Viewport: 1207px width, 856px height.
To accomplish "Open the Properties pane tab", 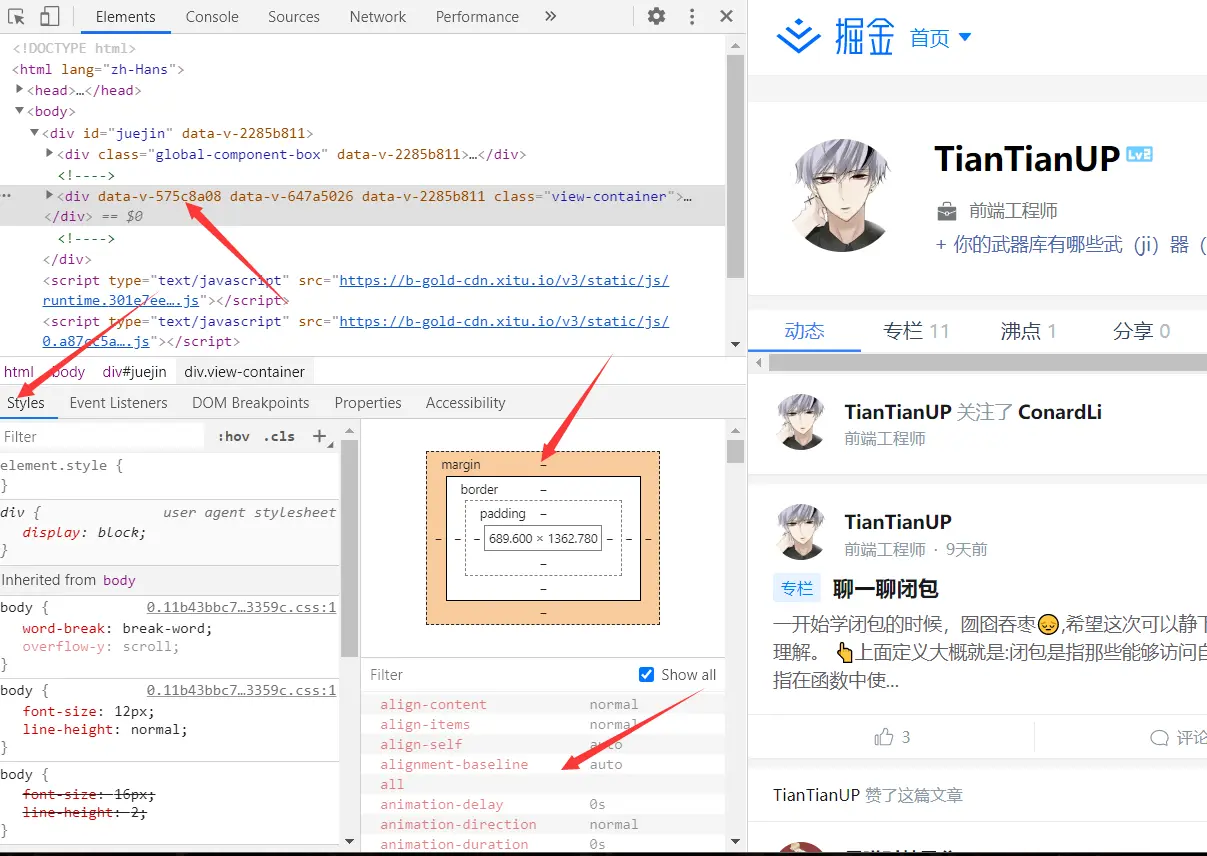I will pyautogui.click(x=368, y=403).
